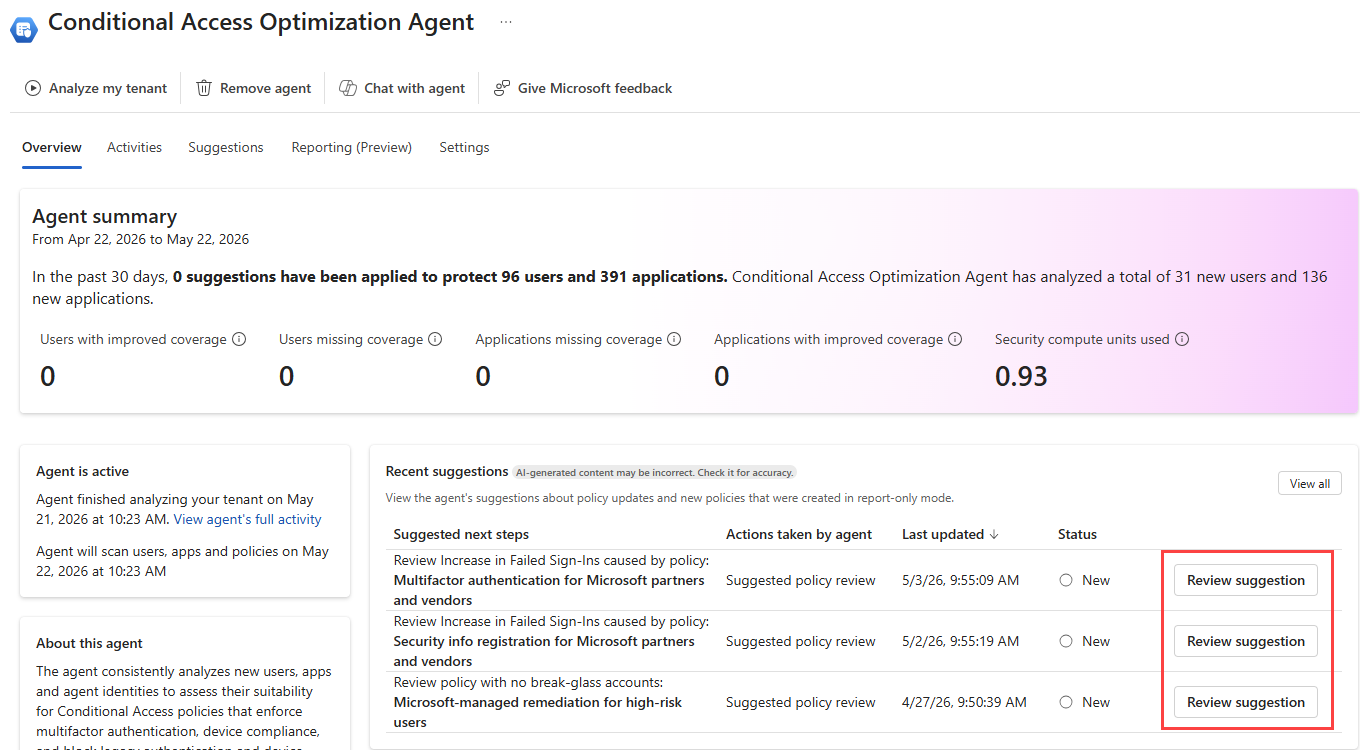Select the Microsoft-managed remediation for high-risk users text

click(538, 713)
